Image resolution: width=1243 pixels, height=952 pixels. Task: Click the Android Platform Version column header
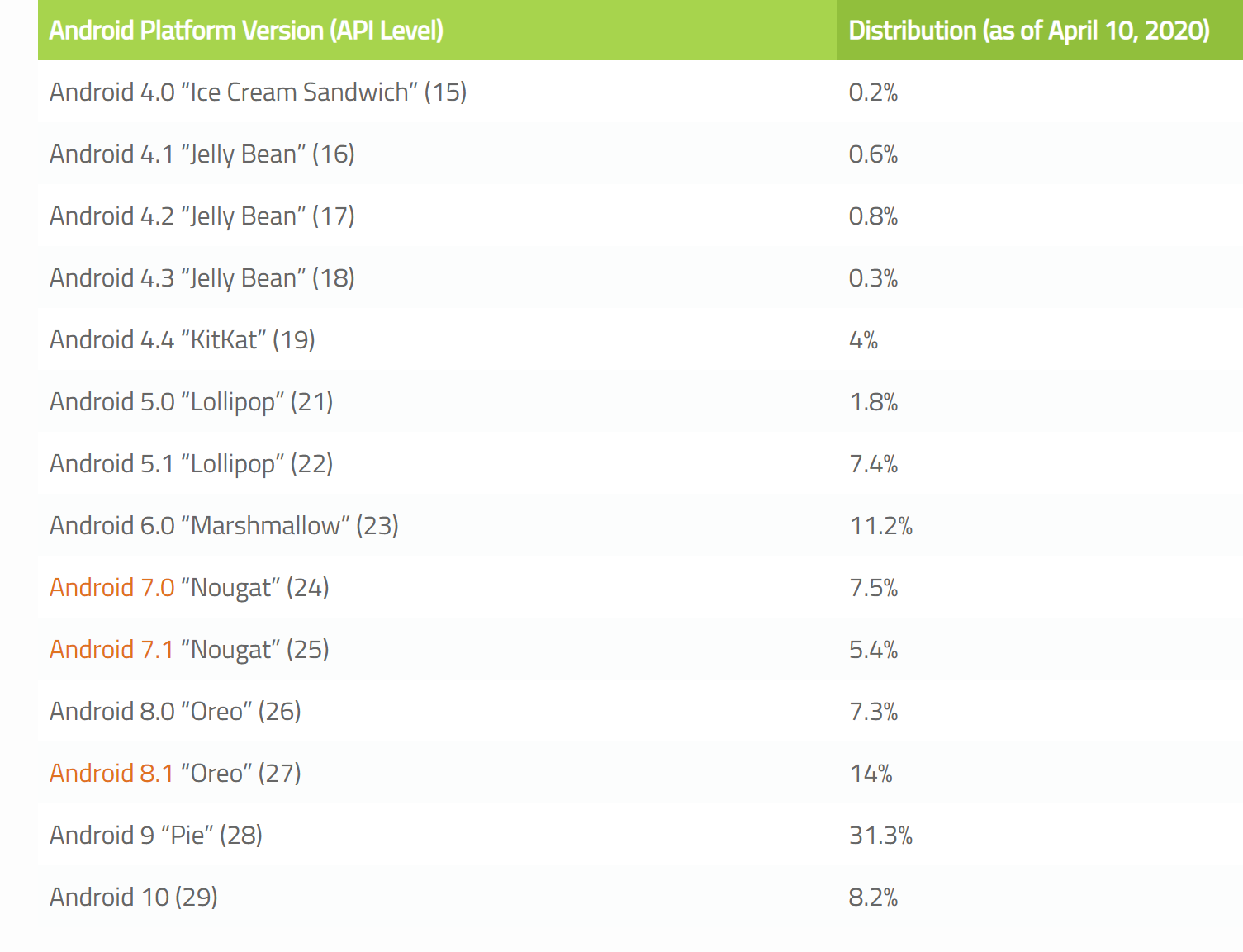(246, 31)
